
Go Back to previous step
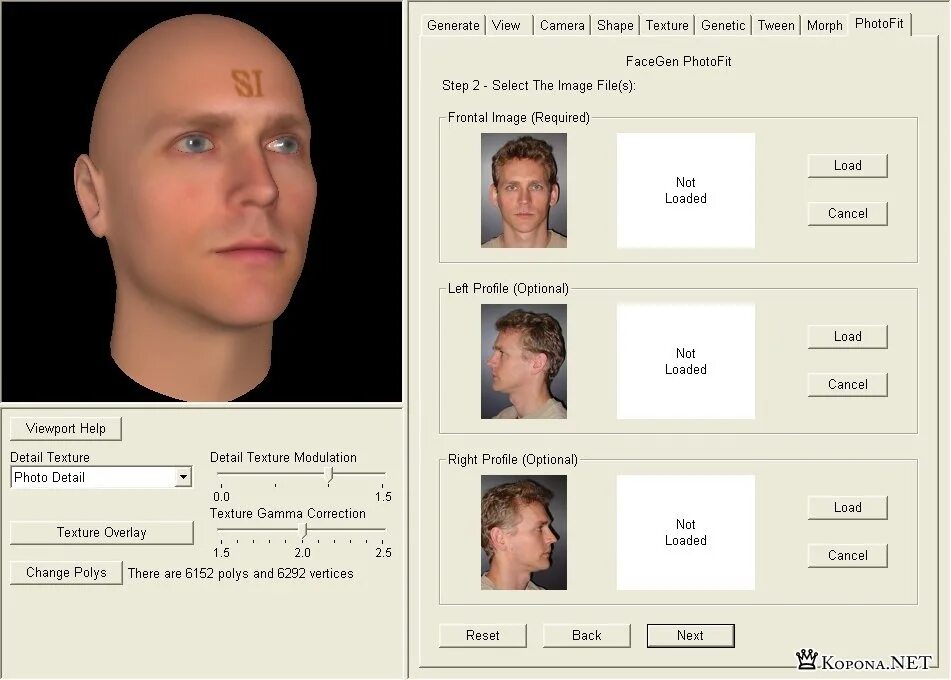pyautogui.click(x=586, y=636)
